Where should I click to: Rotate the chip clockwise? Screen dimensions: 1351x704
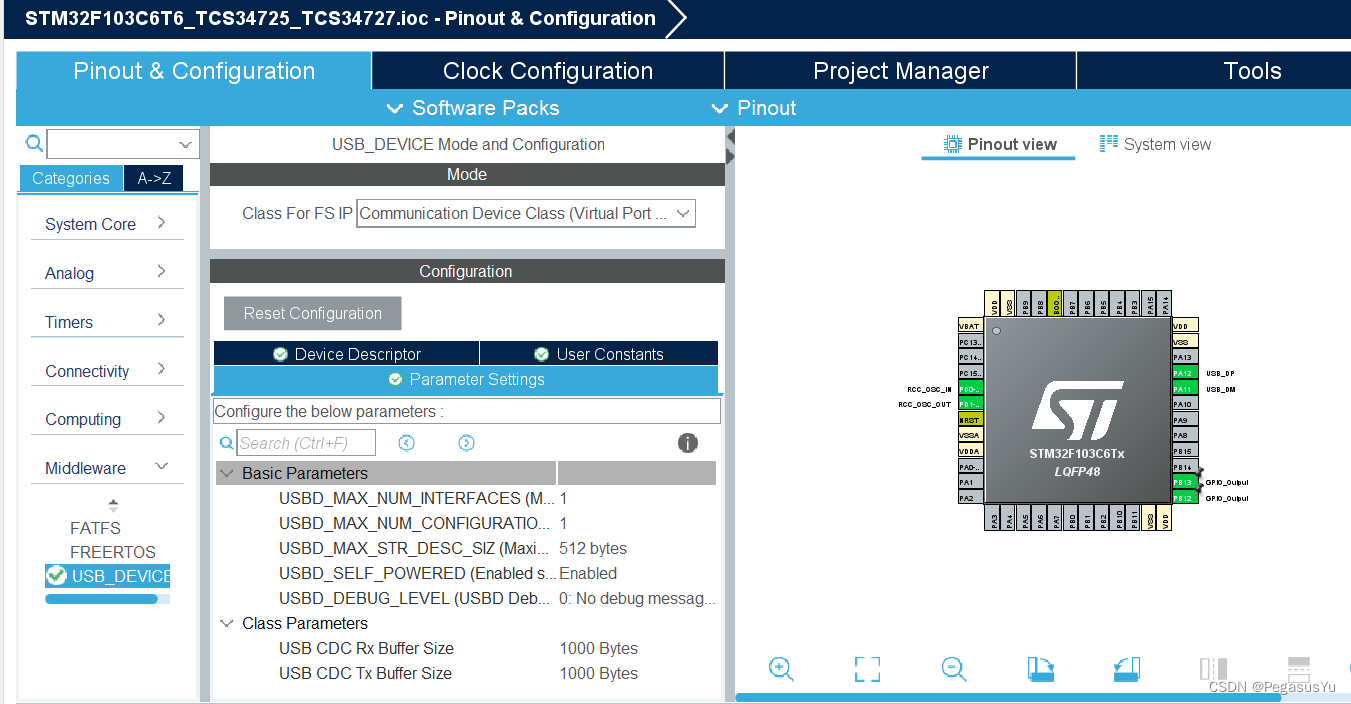1041,669
